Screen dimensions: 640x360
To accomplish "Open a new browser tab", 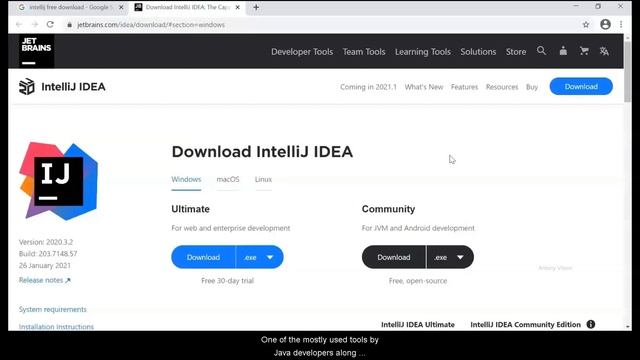I will pos(256,7).
